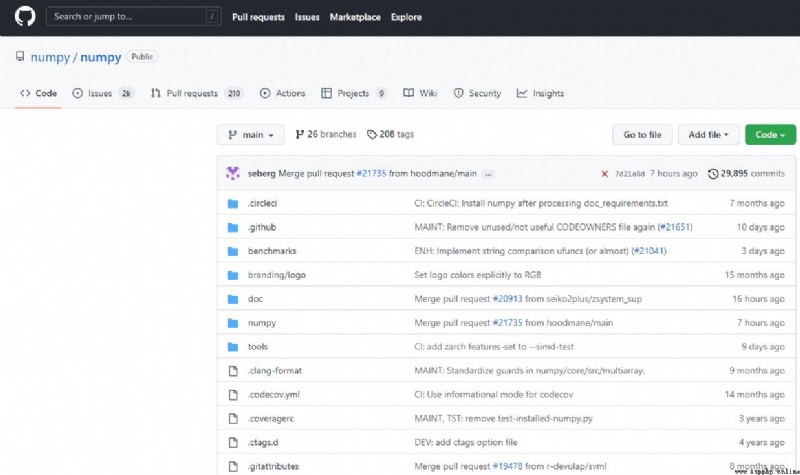Click the numpy folder icon
Image resolution: width=800 pixels, height=475 pixels.
[233, 323]
